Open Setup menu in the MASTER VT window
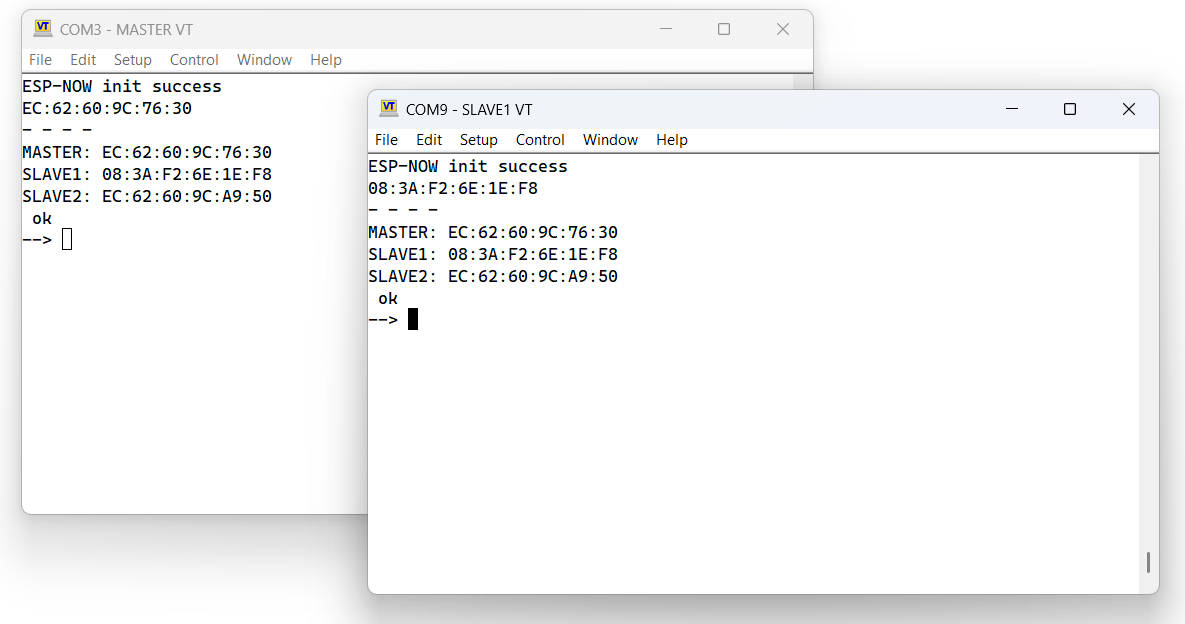The height and width of the screenshot is (624, 1185). pos(132,60)
